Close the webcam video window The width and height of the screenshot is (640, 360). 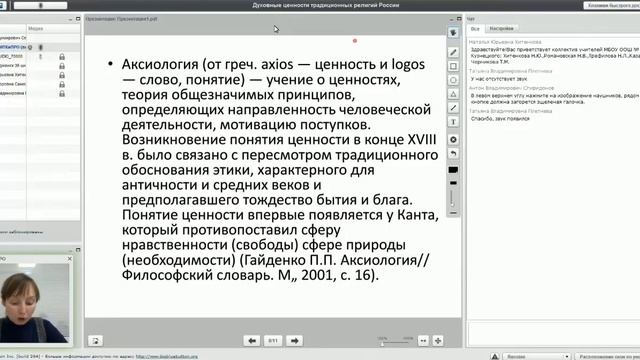coord(70,259)
